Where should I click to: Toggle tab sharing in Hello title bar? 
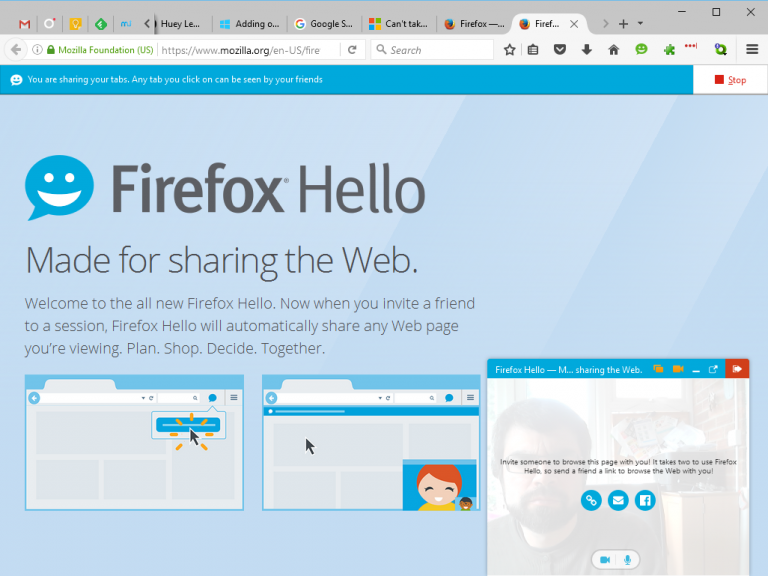(658, 369)
